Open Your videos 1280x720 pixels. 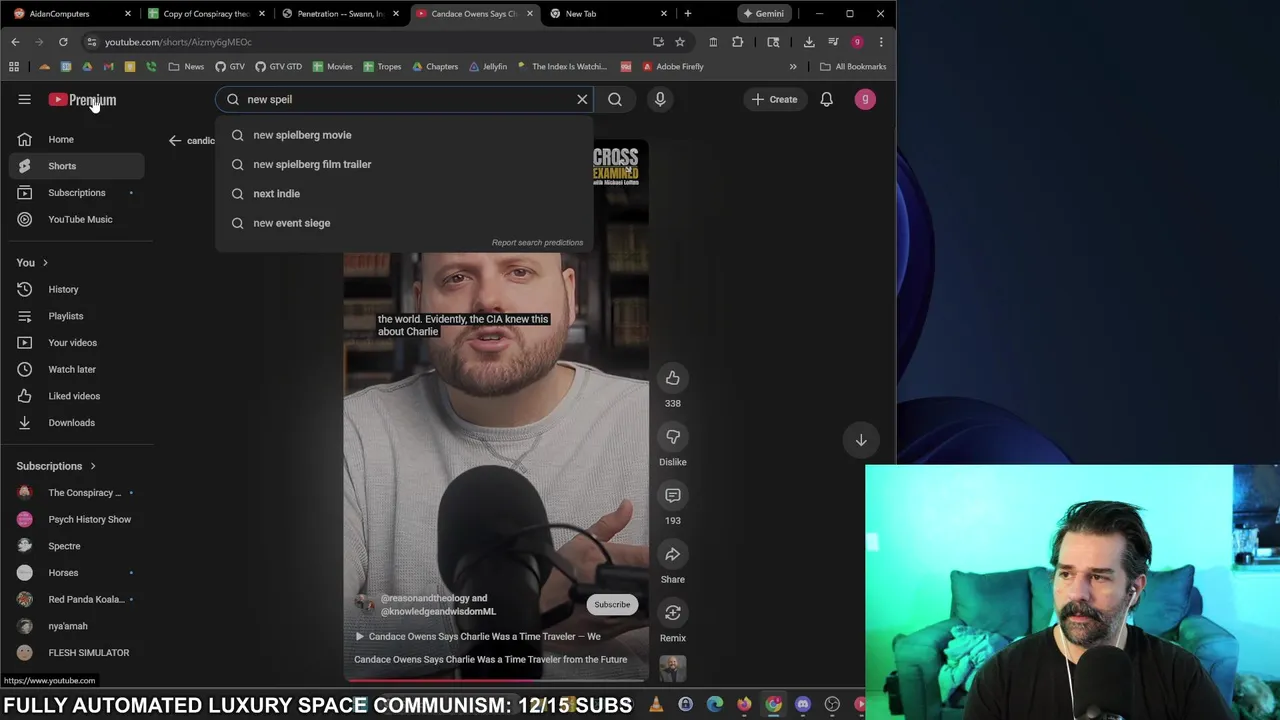(77, 342)
